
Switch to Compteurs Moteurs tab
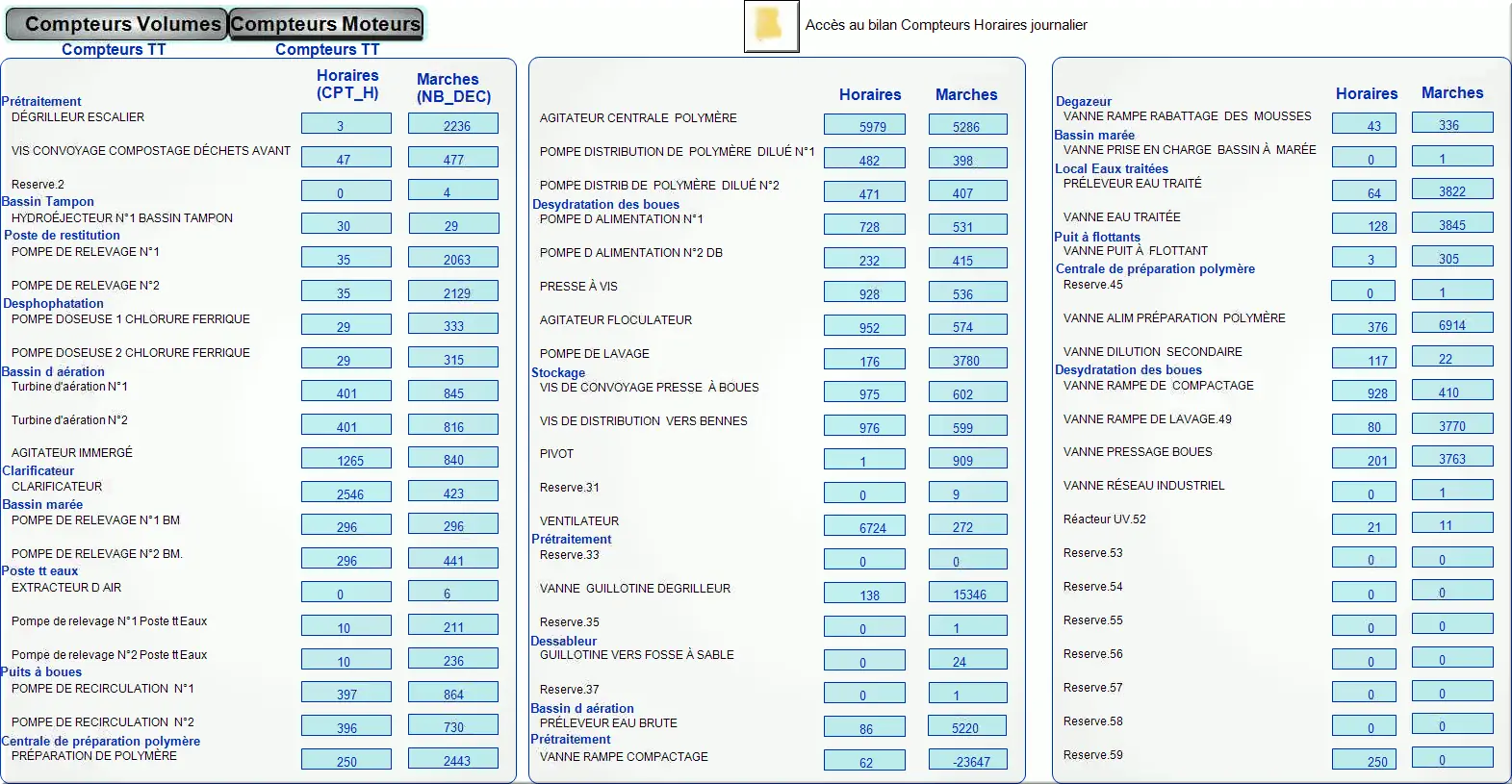[x=325, y=24]
